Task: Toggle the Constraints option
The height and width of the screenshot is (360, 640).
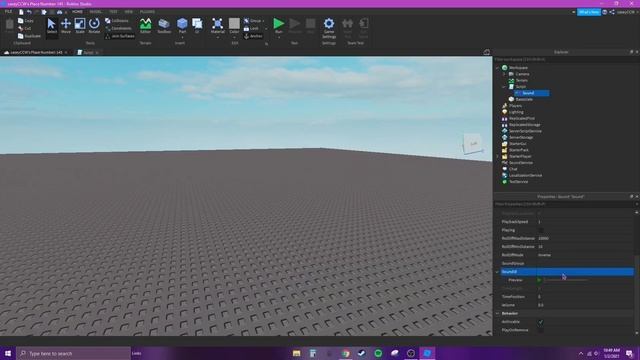Action: click(x=118, y=28)
